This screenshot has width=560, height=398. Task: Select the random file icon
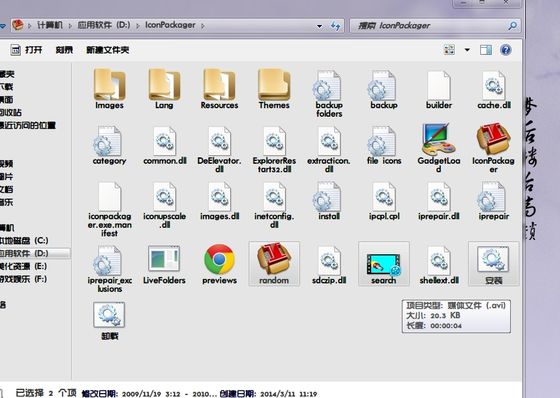274,264
